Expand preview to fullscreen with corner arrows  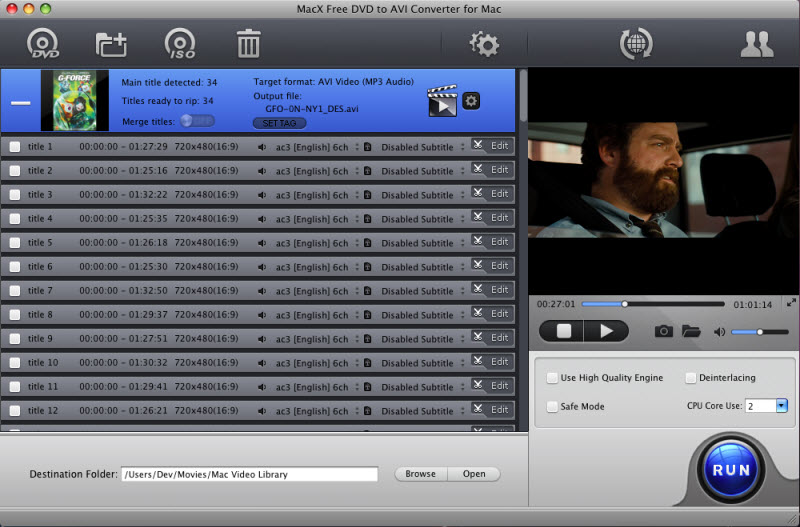(791, 303)
